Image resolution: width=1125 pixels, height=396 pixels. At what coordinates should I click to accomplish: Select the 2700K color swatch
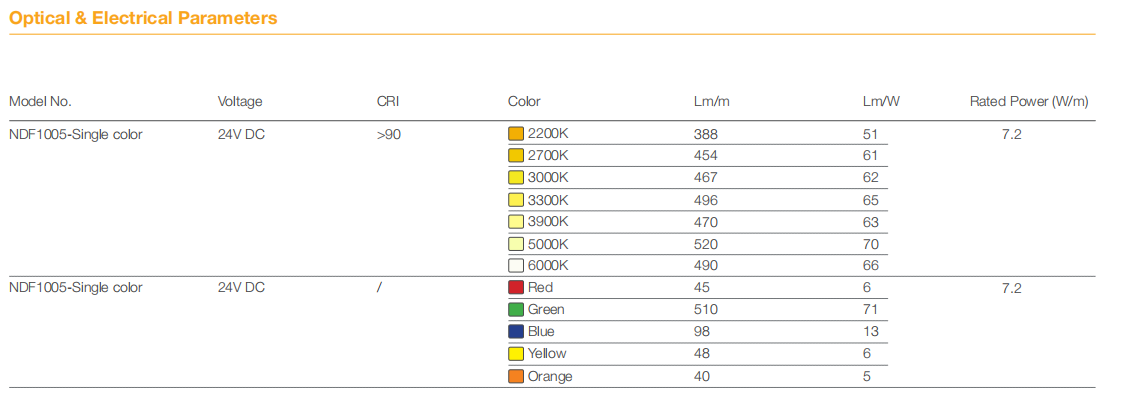pos(516,156)
